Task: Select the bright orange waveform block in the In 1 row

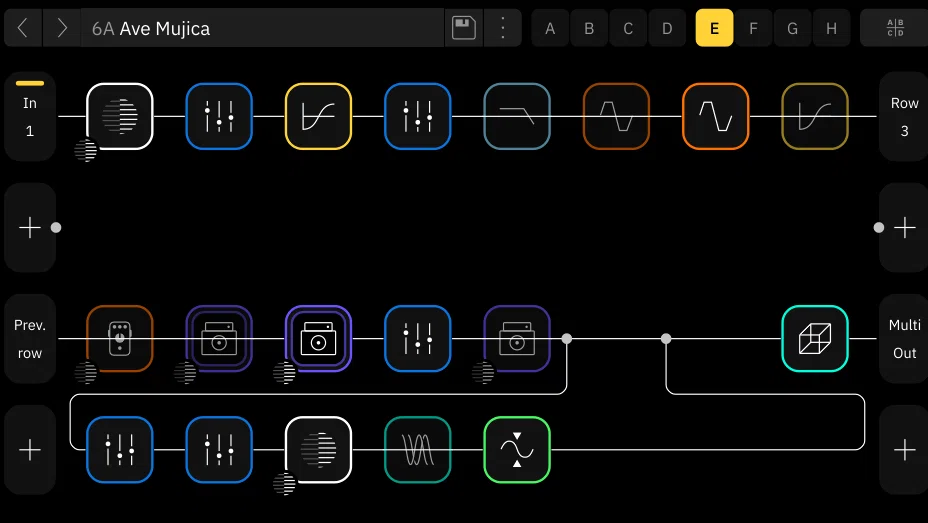Action: coord(716,117)
